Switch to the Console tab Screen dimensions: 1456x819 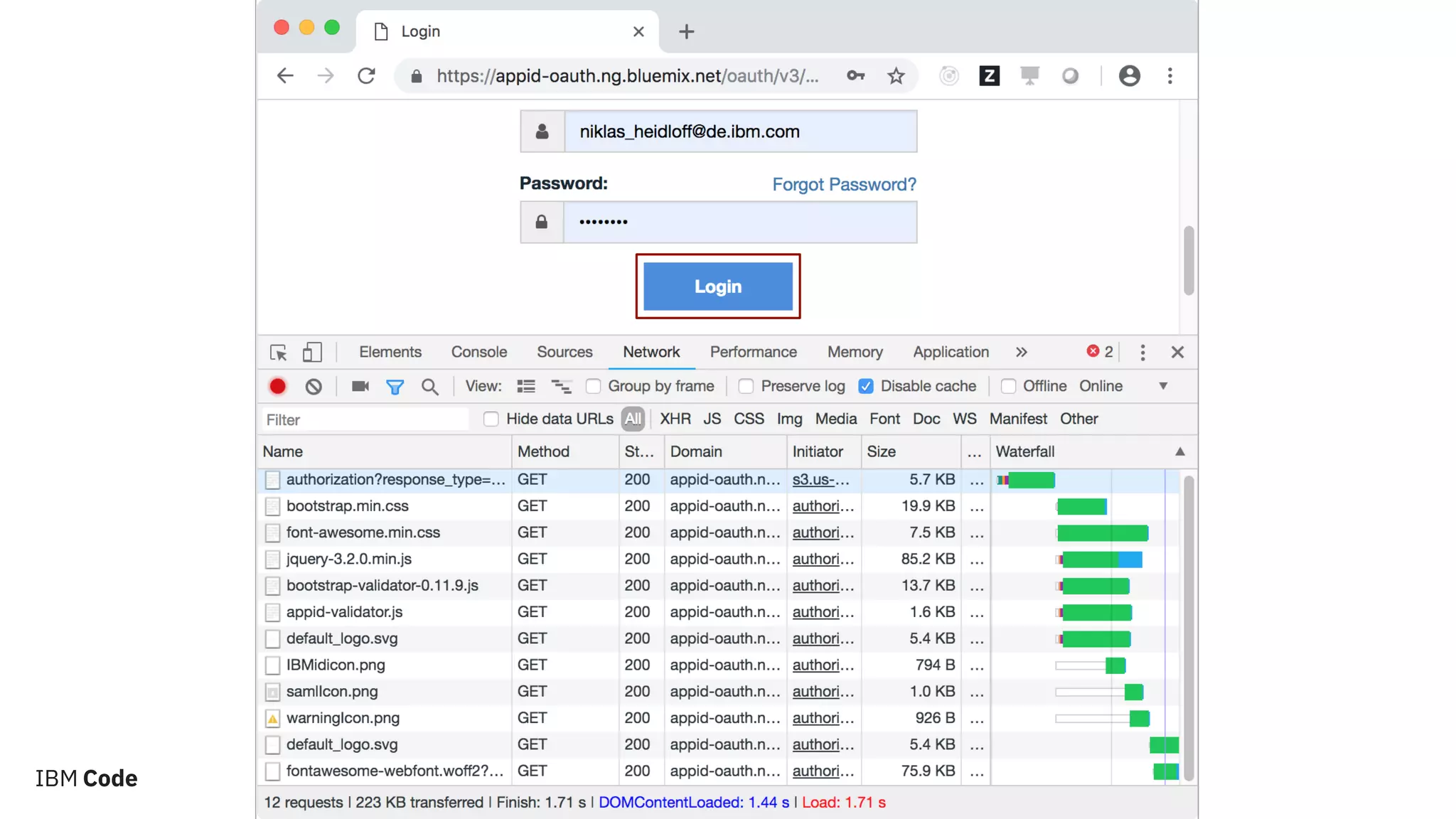click(478, 352)
